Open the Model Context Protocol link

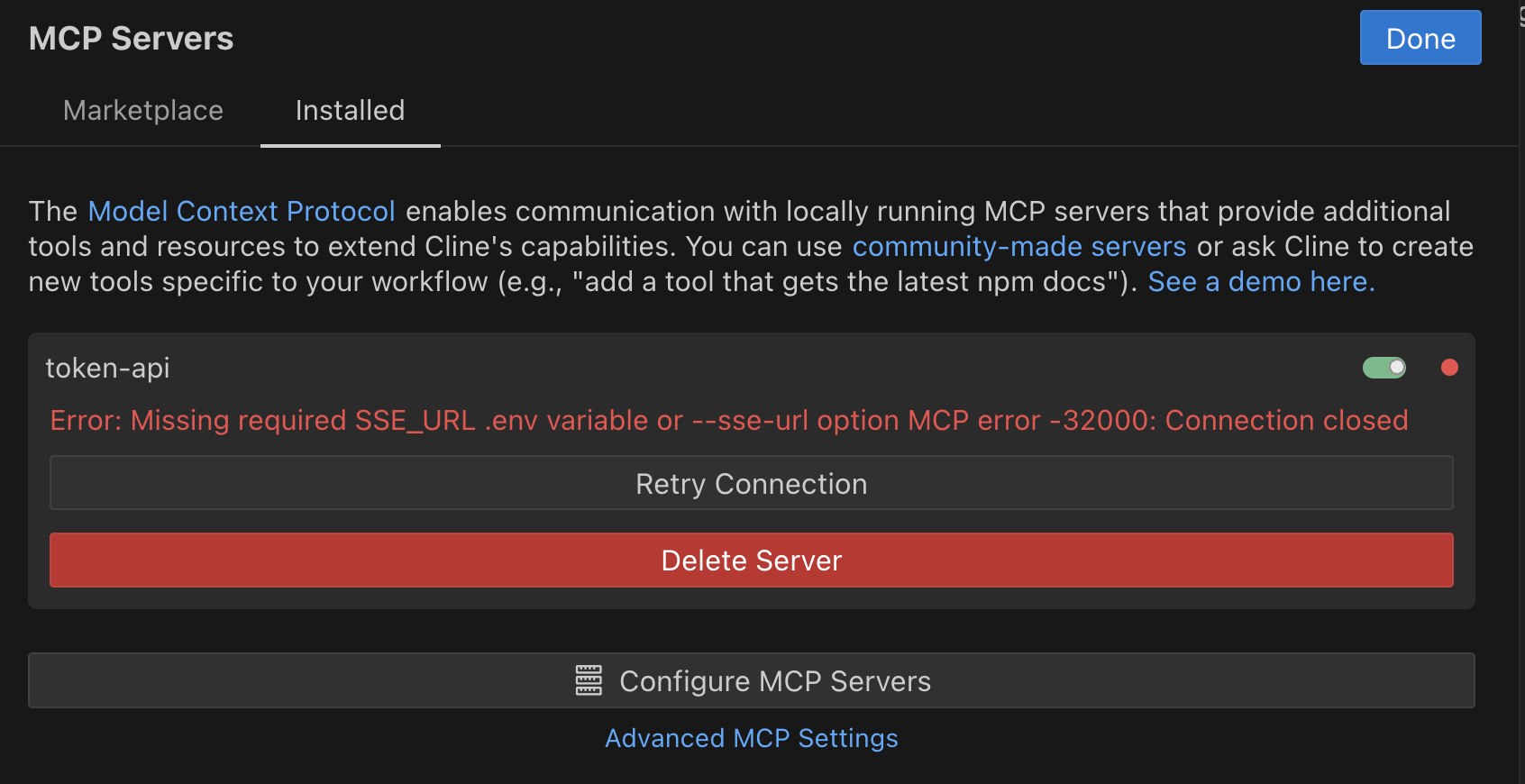click(x=242, y=212)
